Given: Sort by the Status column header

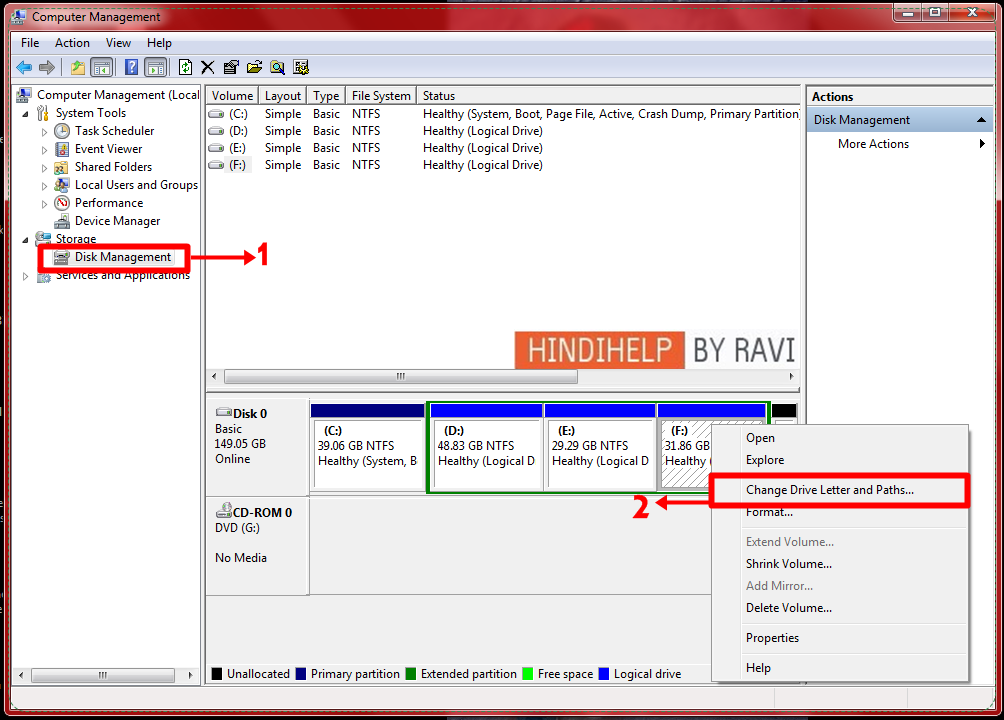Looking at the screenshot, I should [x=608, y=95].
